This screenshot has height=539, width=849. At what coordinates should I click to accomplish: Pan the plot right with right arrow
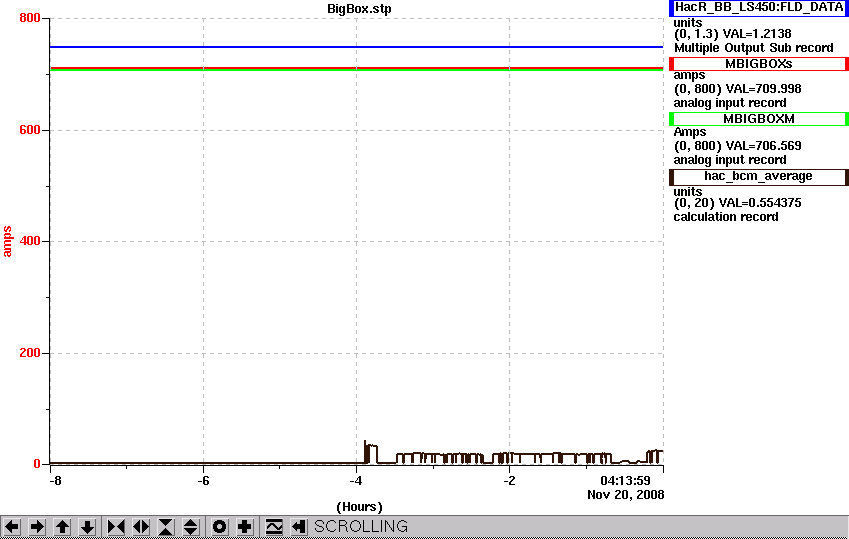(x=37, y=527)
